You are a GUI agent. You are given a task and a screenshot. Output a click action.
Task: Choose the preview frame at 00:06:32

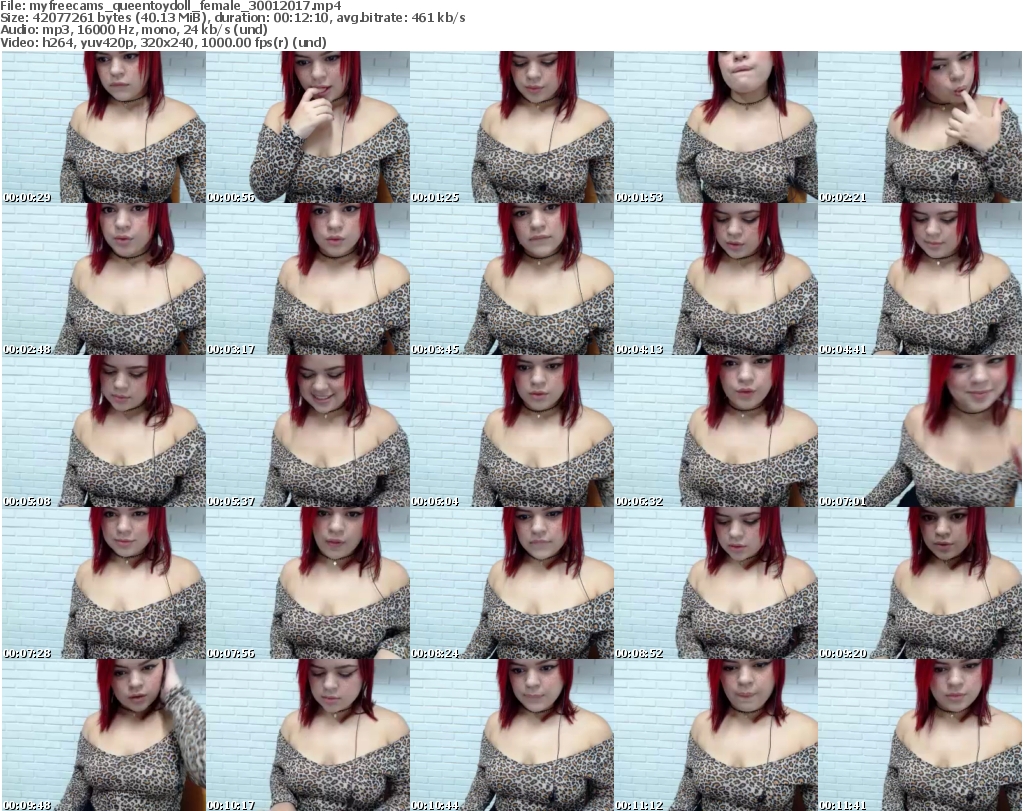click(716, 432)
